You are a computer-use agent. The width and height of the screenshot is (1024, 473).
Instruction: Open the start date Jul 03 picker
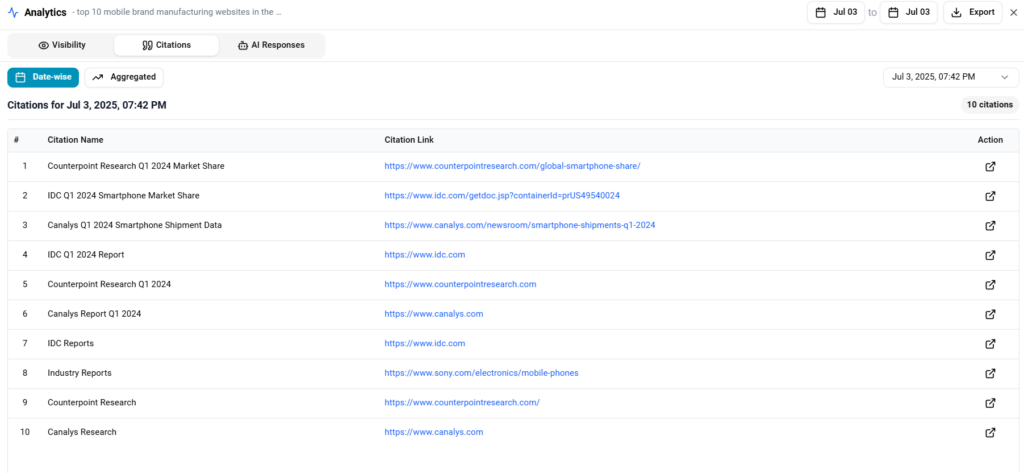836,12
